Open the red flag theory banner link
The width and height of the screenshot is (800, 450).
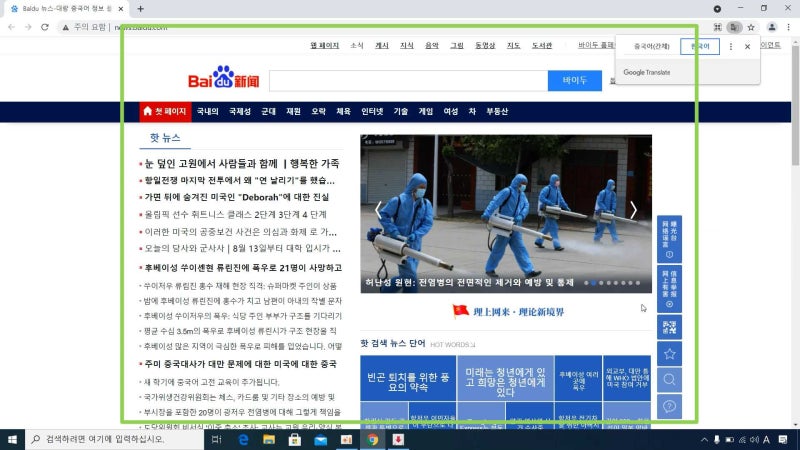[x=508, y=312]
